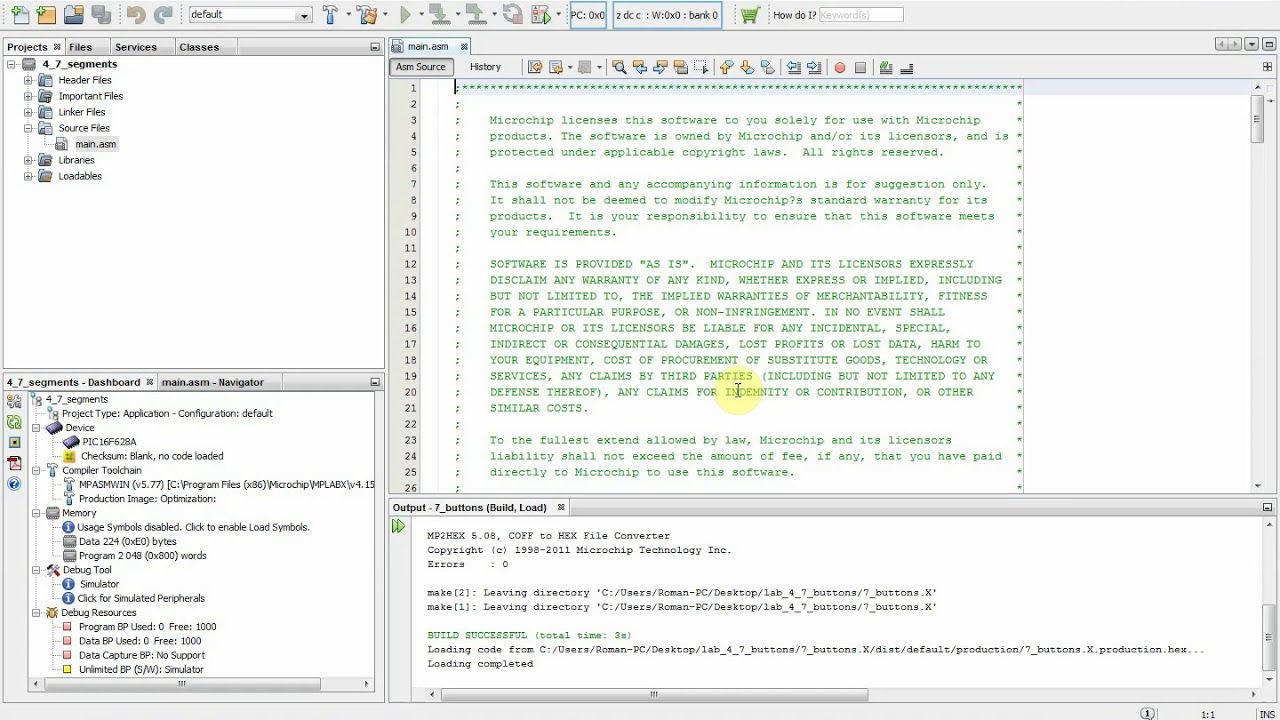Click the New File toolbar icon

[19, 15]
